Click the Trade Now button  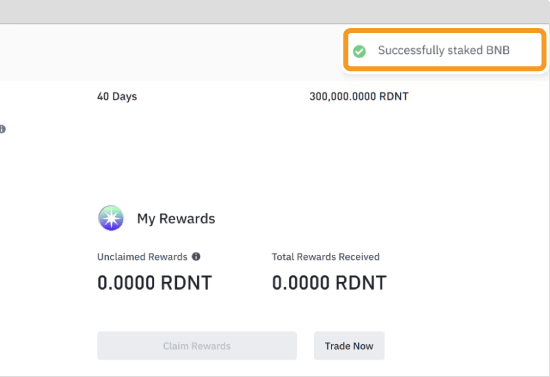point(349,346)
